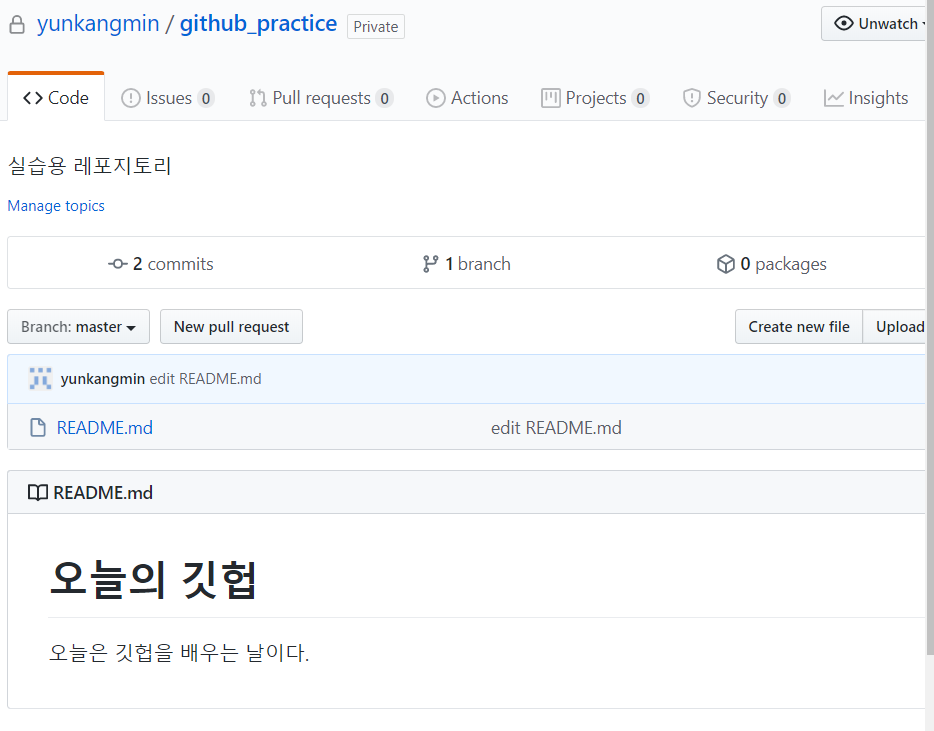Click the Create new file button
The height and width of the screenshot is (731, 934).
799,326
